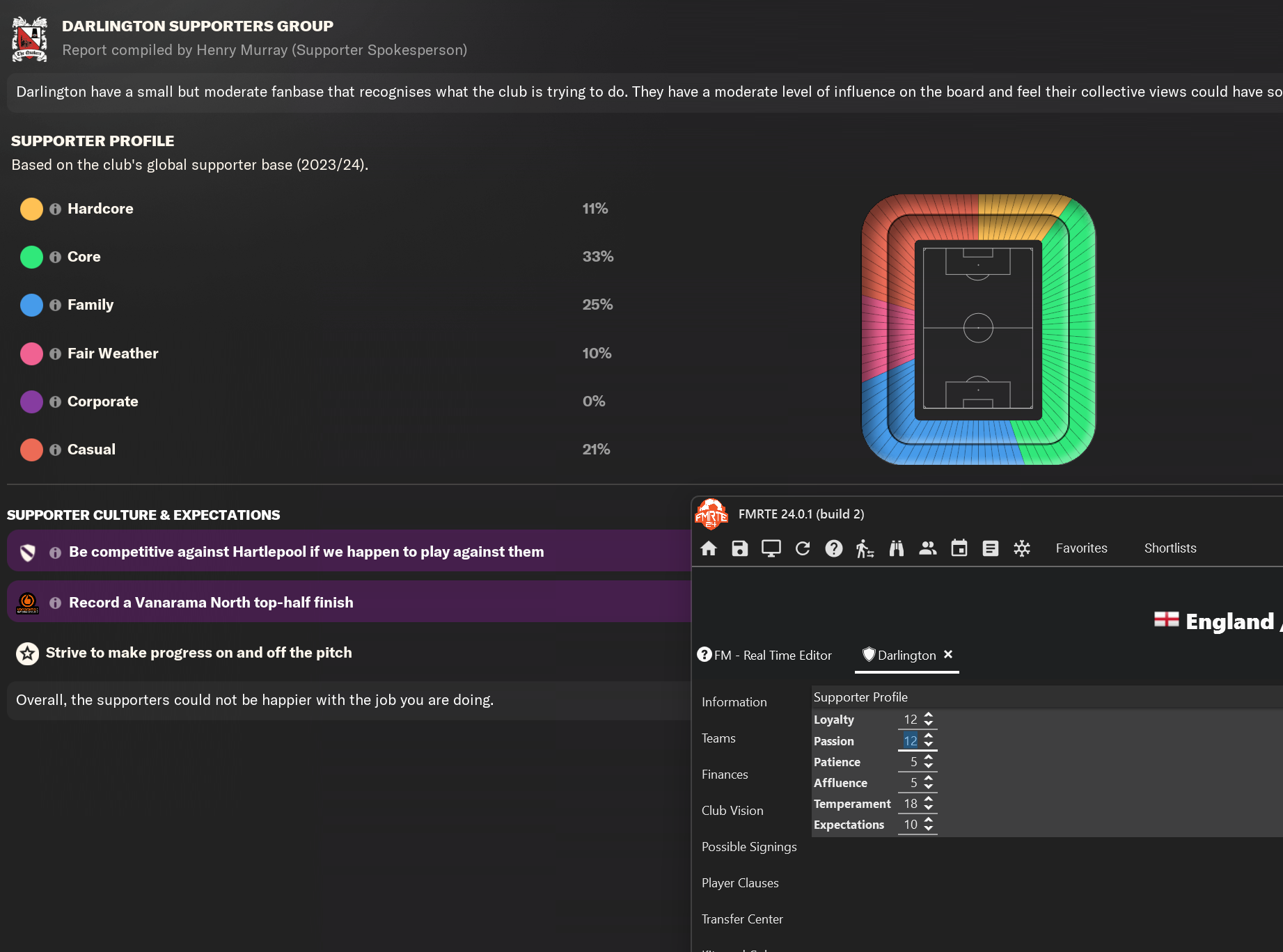Click the England flag in FMRTE

click(1166, 619)
